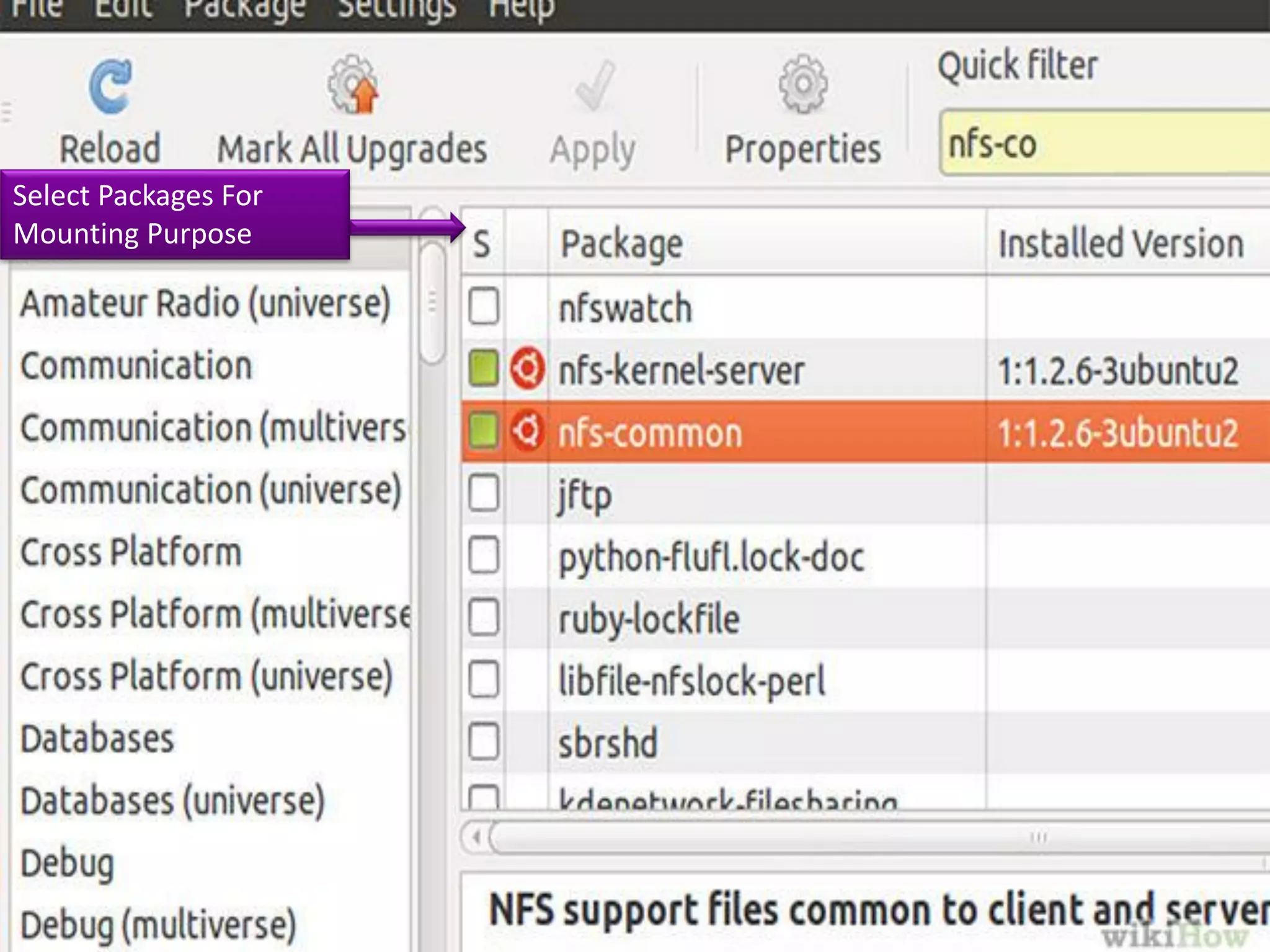Click the package list horizontal scrollbar
This screenshot has height=952, width=1270.
point(881,837)
